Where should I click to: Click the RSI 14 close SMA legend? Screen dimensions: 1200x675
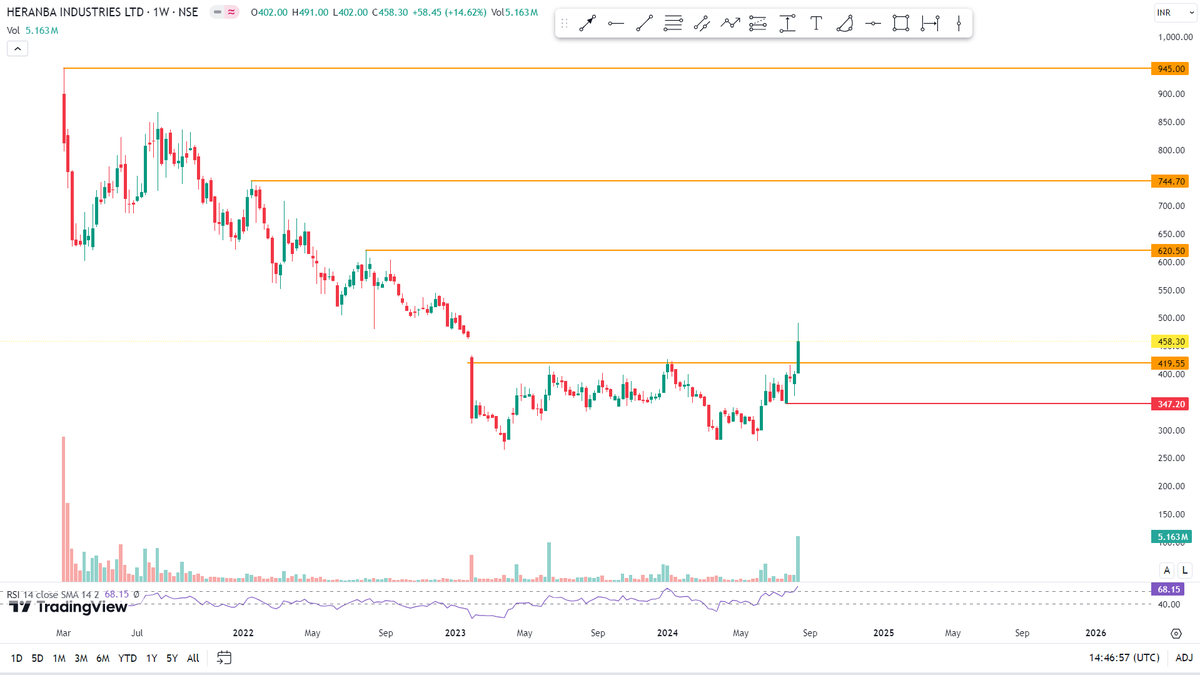(53, 594)
